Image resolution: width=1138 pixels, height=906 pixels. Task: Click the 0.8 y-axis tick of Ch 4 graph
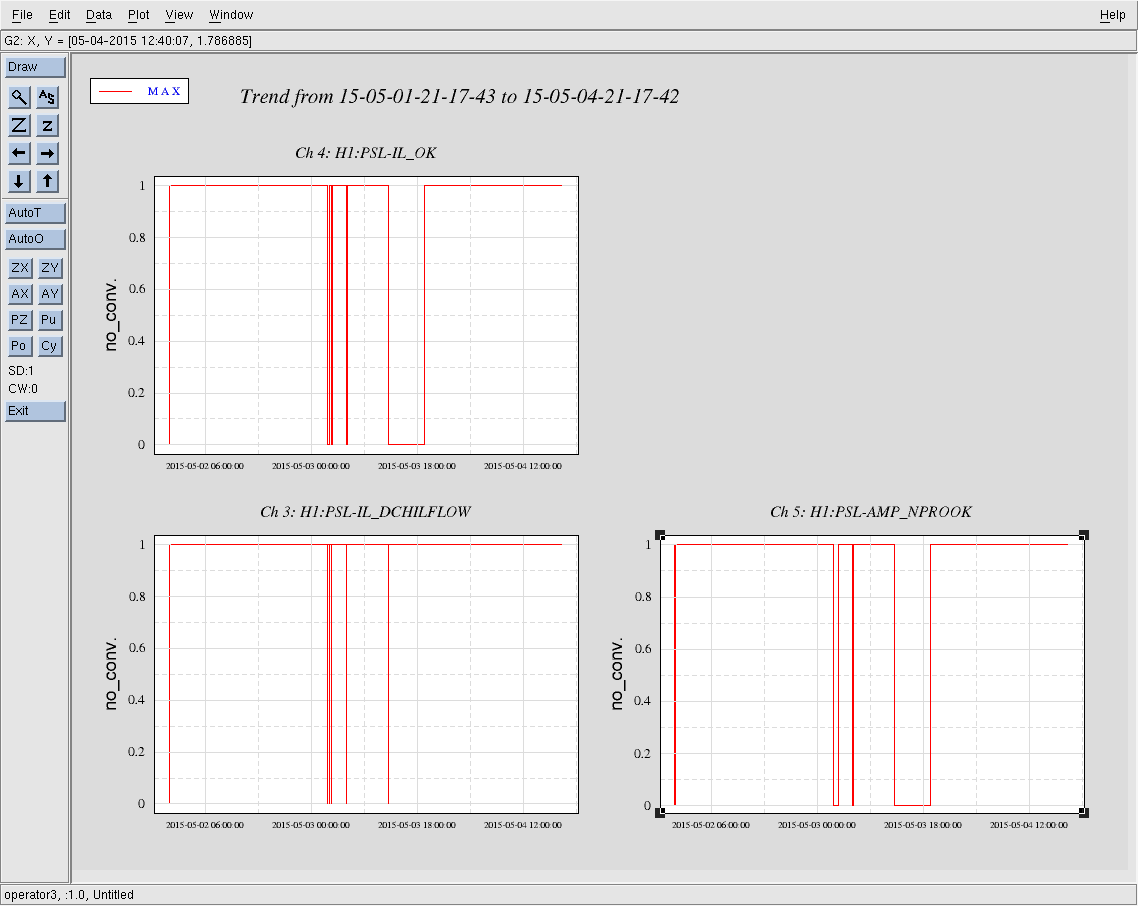tap(137, 237)
